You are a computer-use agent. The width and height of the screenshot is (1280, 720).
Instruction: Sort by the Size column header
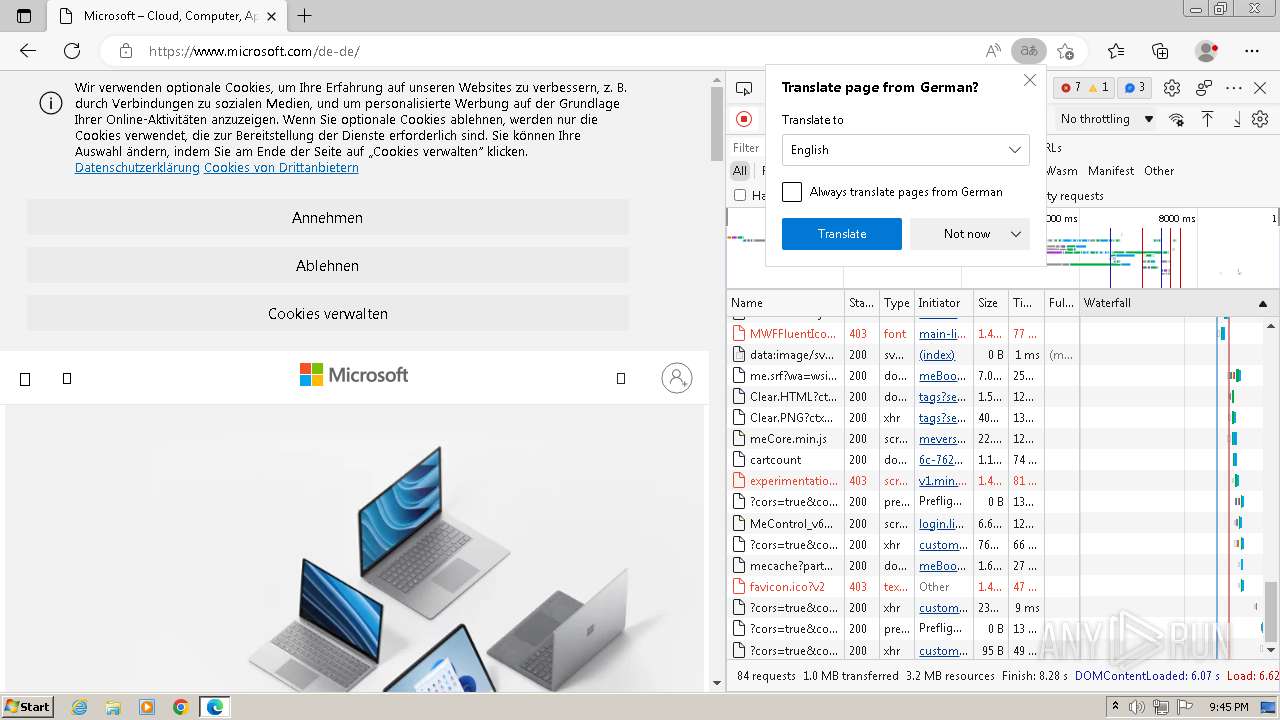(990, 303)
